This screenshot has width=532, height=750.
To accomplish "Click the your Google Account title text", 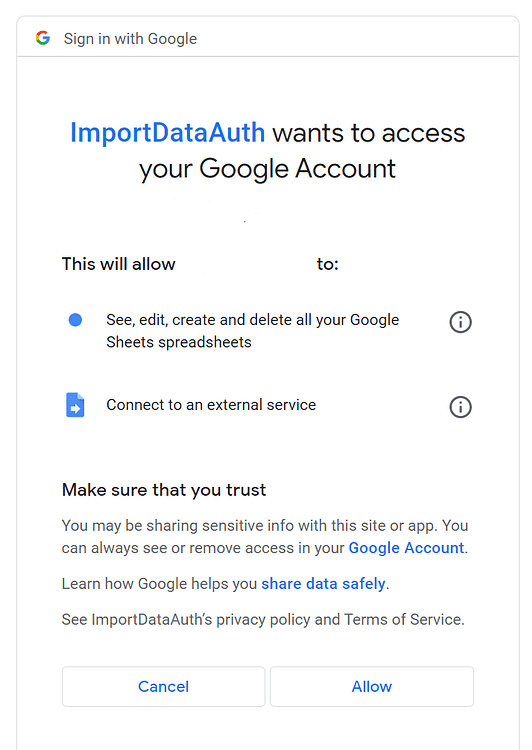I will point(267,169).
